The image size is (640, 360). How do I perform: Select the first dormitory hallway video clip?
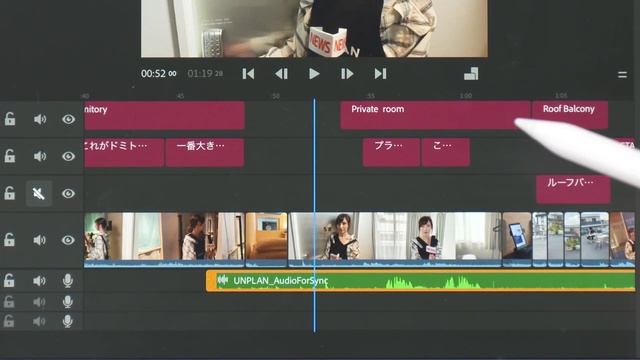(x=164, y=239)
